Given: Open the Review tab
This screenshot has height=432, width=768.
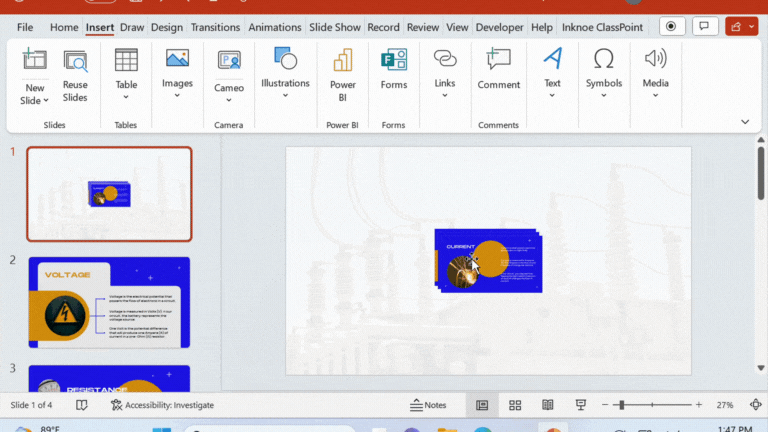Looking at the screenshot, I should pos(423,27).
